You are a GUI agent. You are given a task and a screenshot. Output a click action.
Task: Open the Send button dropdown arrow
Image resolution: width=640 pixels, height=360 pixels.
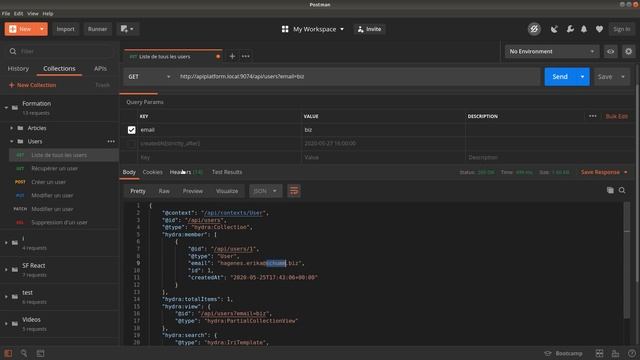(x=582, y=77)
